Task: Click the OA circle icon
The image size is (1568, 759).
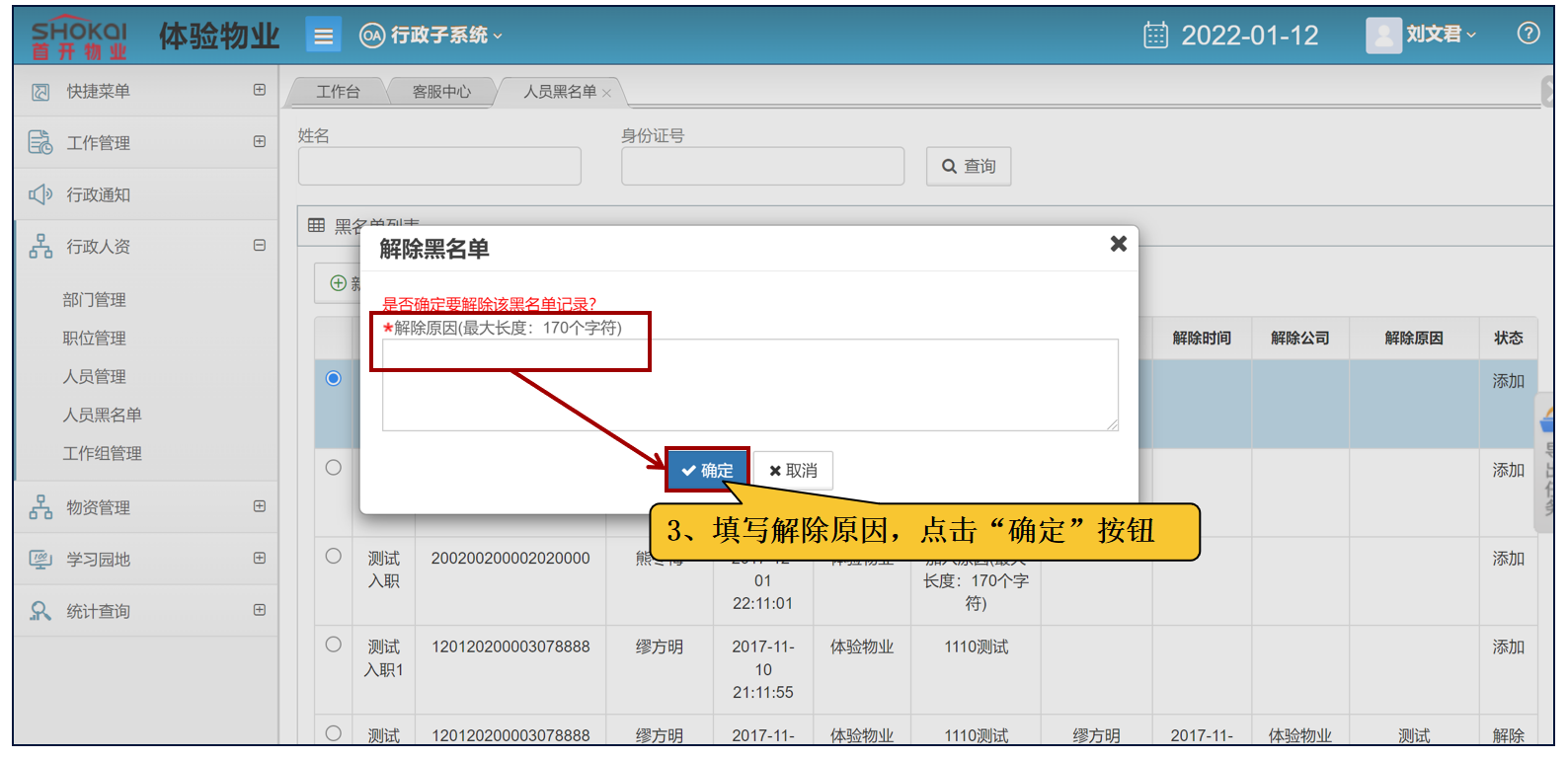Action: tap(371, 36)
